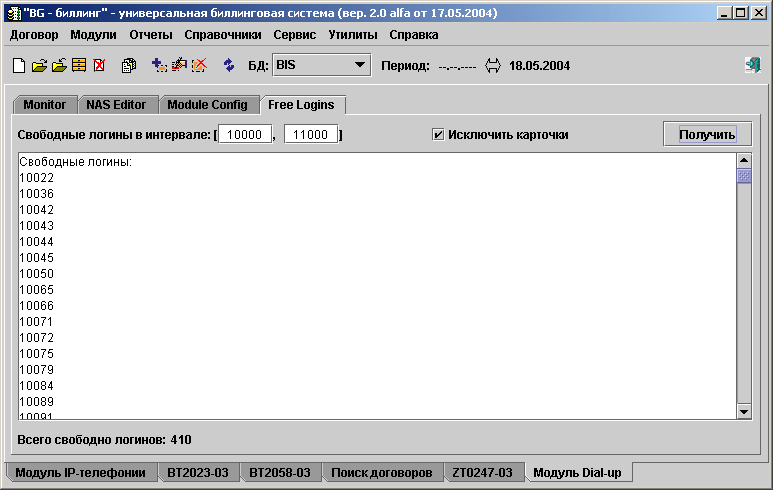Click the red crossed-out page icon
This screenshot has width=773, height=490.
click(x=99, y=66)
